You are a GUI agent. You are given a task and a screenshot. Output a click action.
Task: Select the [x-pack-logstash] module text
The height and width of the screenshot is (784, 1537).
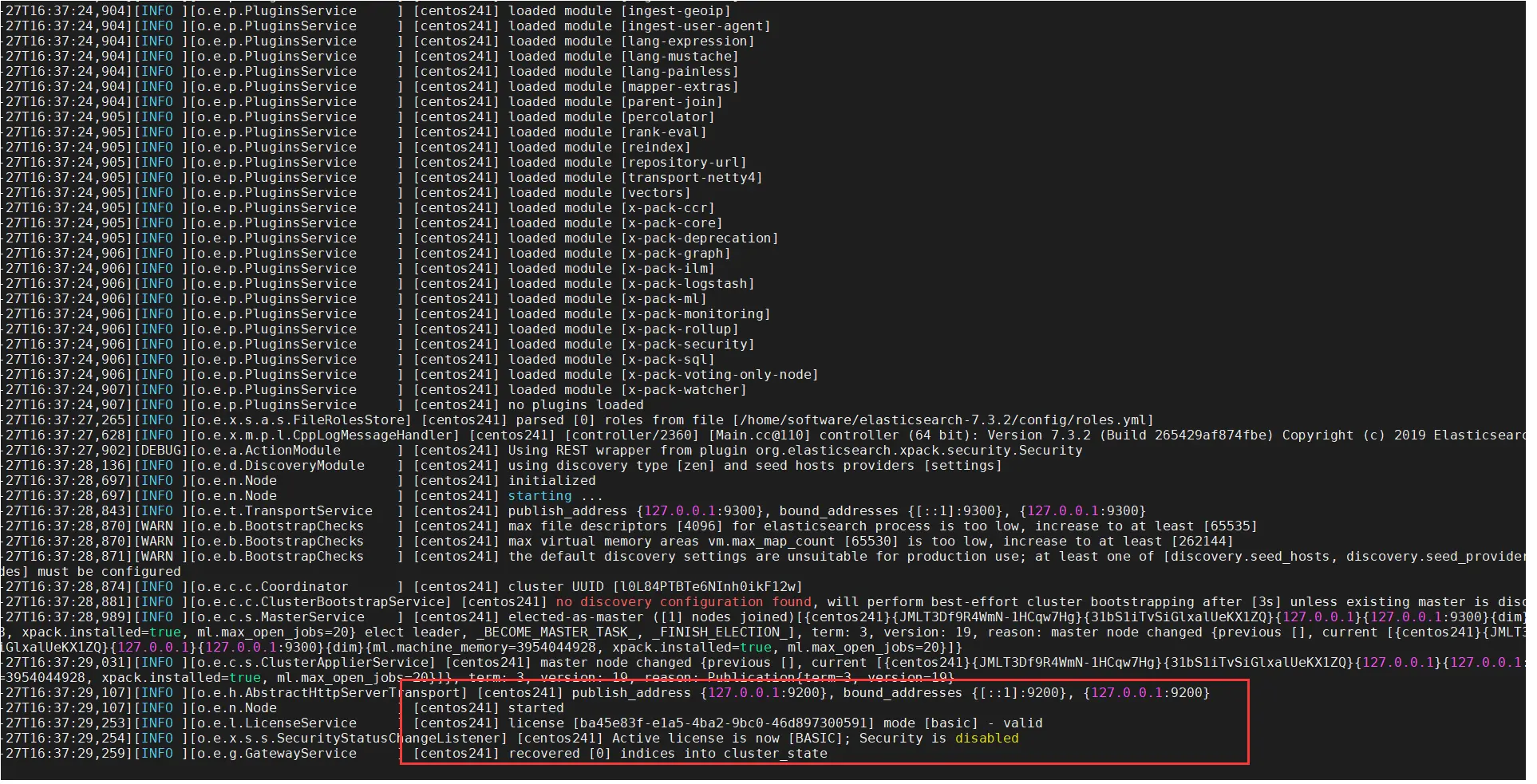(x=688, y=284)
